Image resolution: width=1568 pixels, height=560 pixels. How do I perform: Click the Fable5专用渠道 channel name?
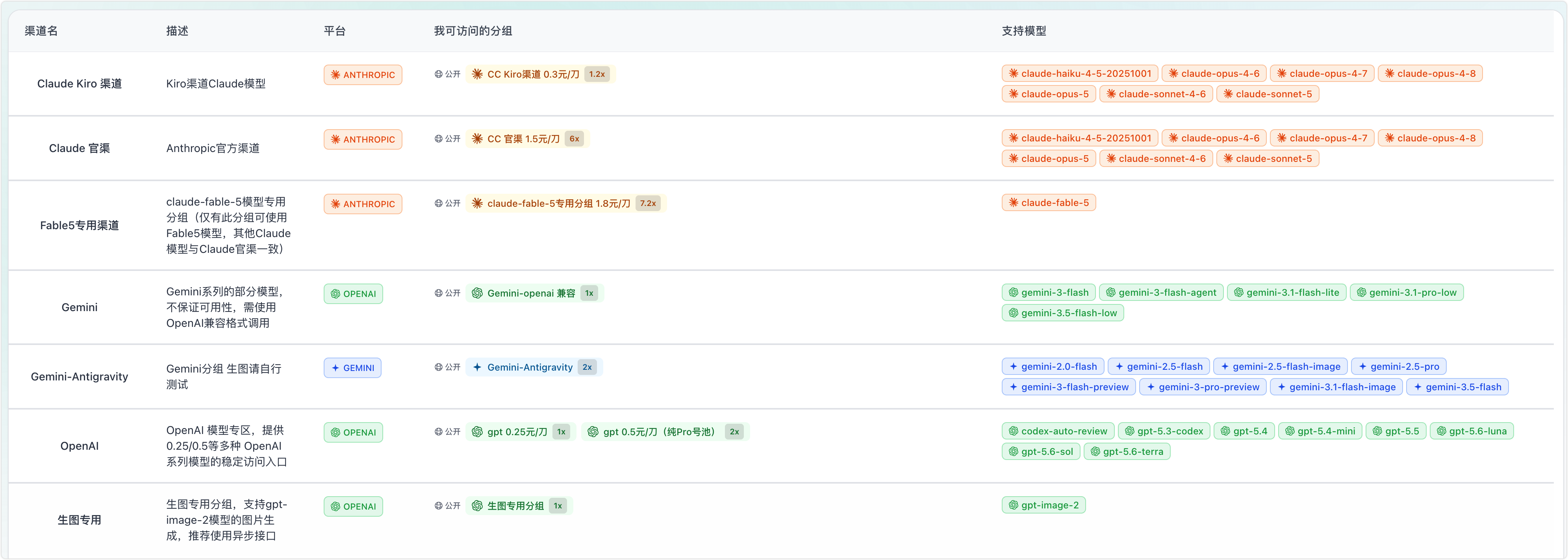(x=80, y=225)
